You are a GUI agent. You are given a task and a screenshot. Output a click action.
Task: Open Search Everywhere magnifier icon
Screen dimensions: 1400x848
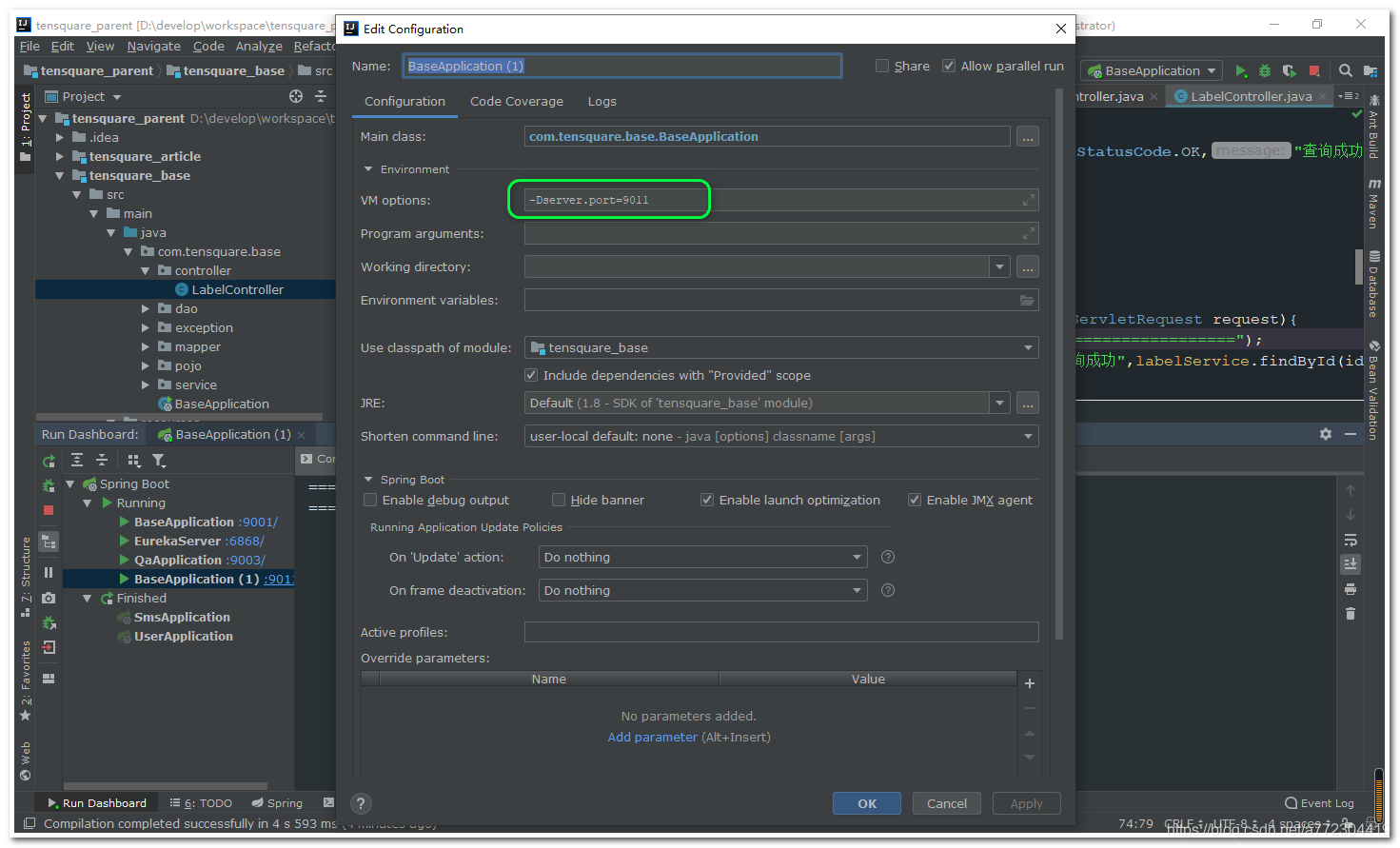1346,70
